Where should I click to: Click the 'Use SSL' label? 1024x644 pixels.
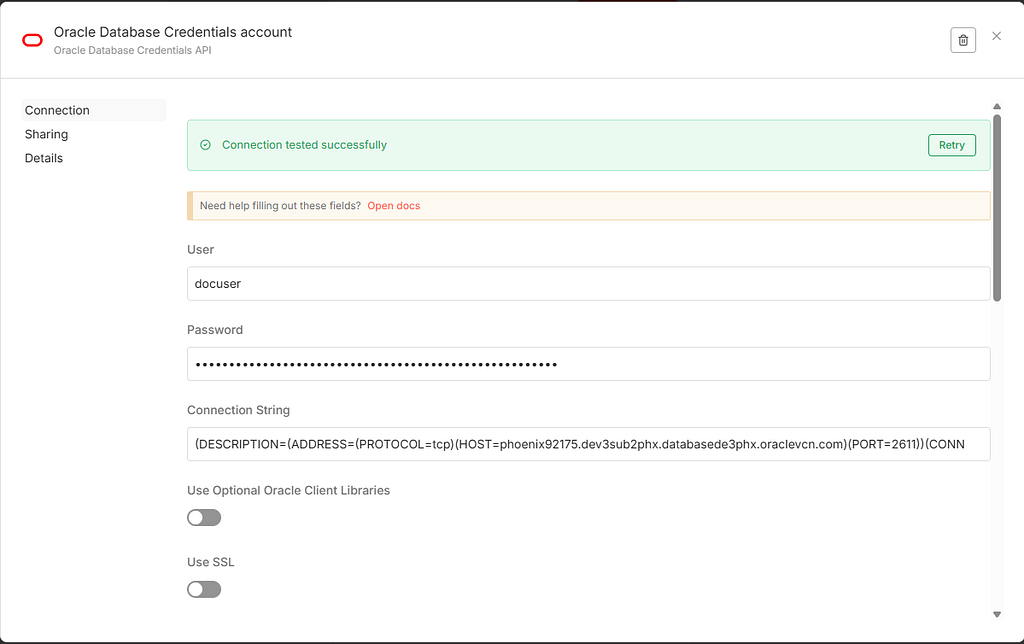coord(210,562)
